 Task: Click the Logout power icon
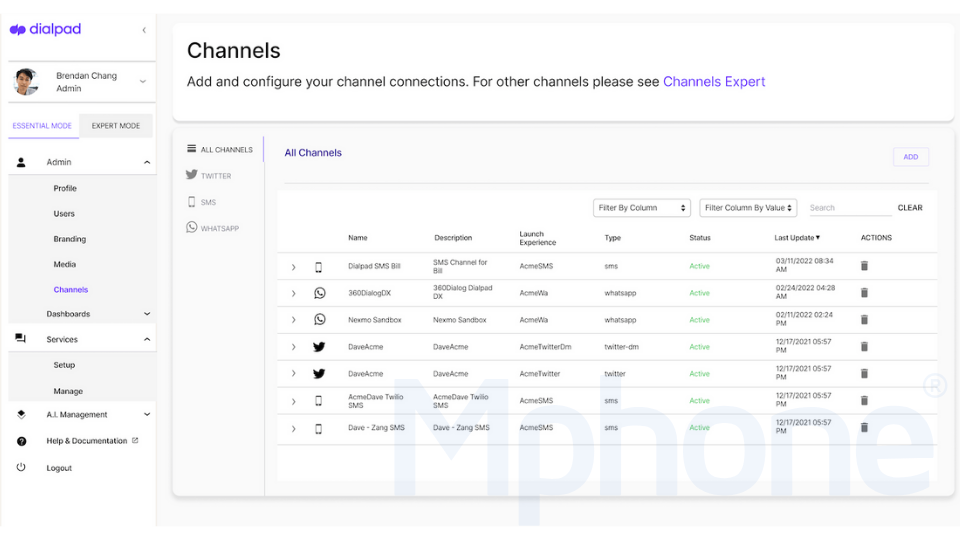tap(21, 468)
